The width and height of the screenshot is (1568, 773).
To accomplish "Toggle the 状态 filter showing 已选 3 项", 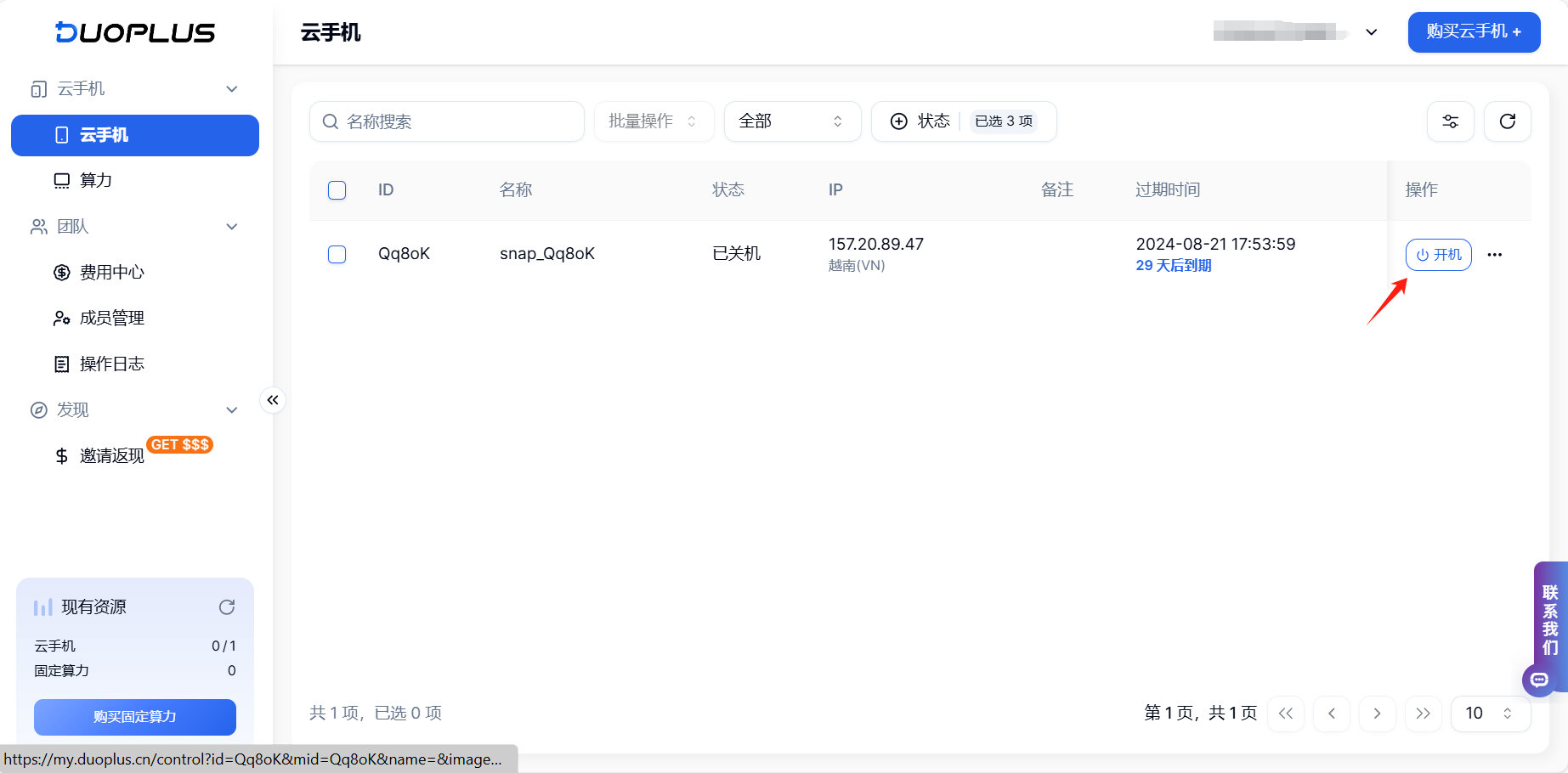I will [963, 121].
